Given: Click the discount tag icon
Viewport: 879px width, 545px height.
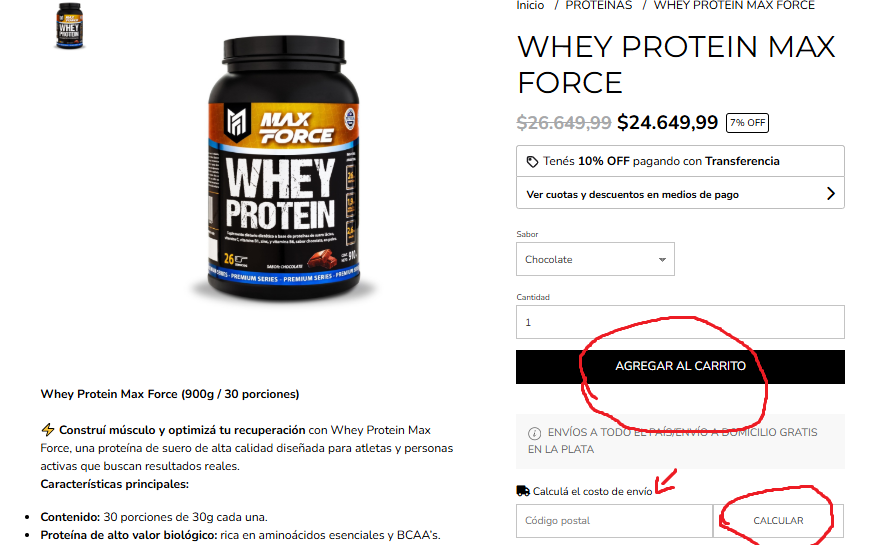Looking at the screenshot, I should tap(532, 162).
